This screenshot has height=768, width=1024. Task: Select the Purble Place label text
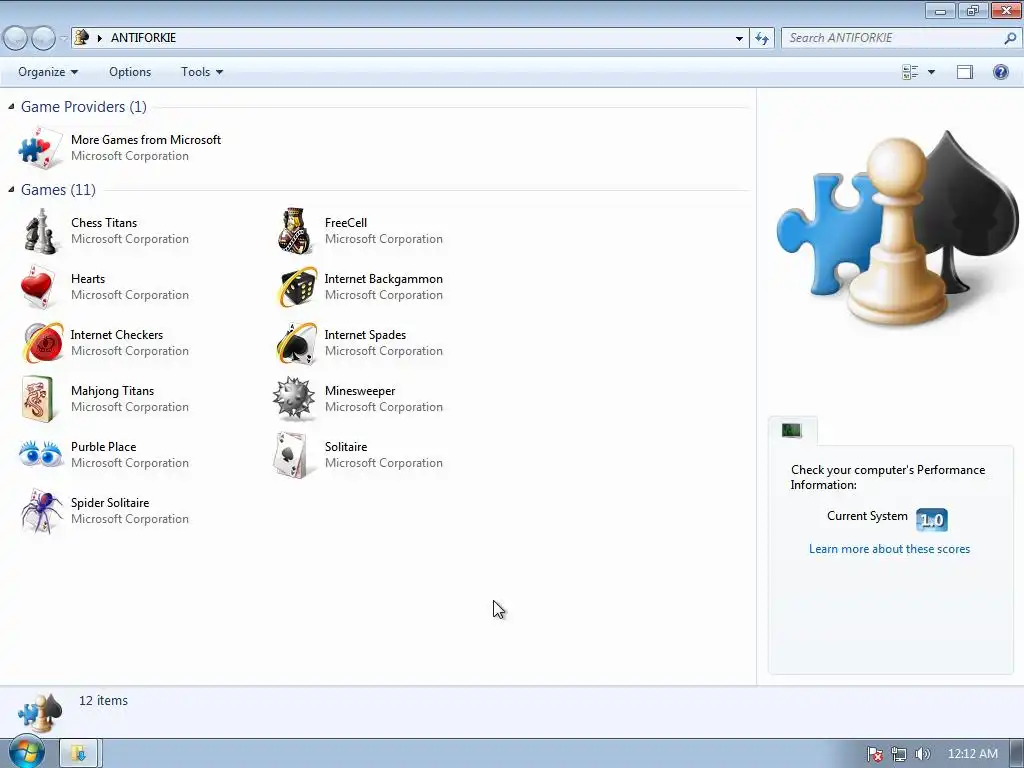tap(103, 447)
